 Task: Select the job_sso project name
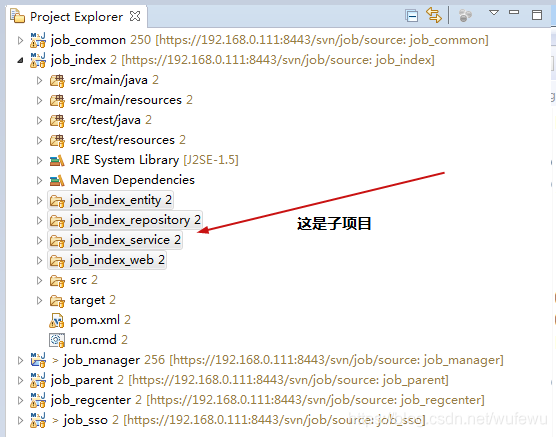point(85,420)
